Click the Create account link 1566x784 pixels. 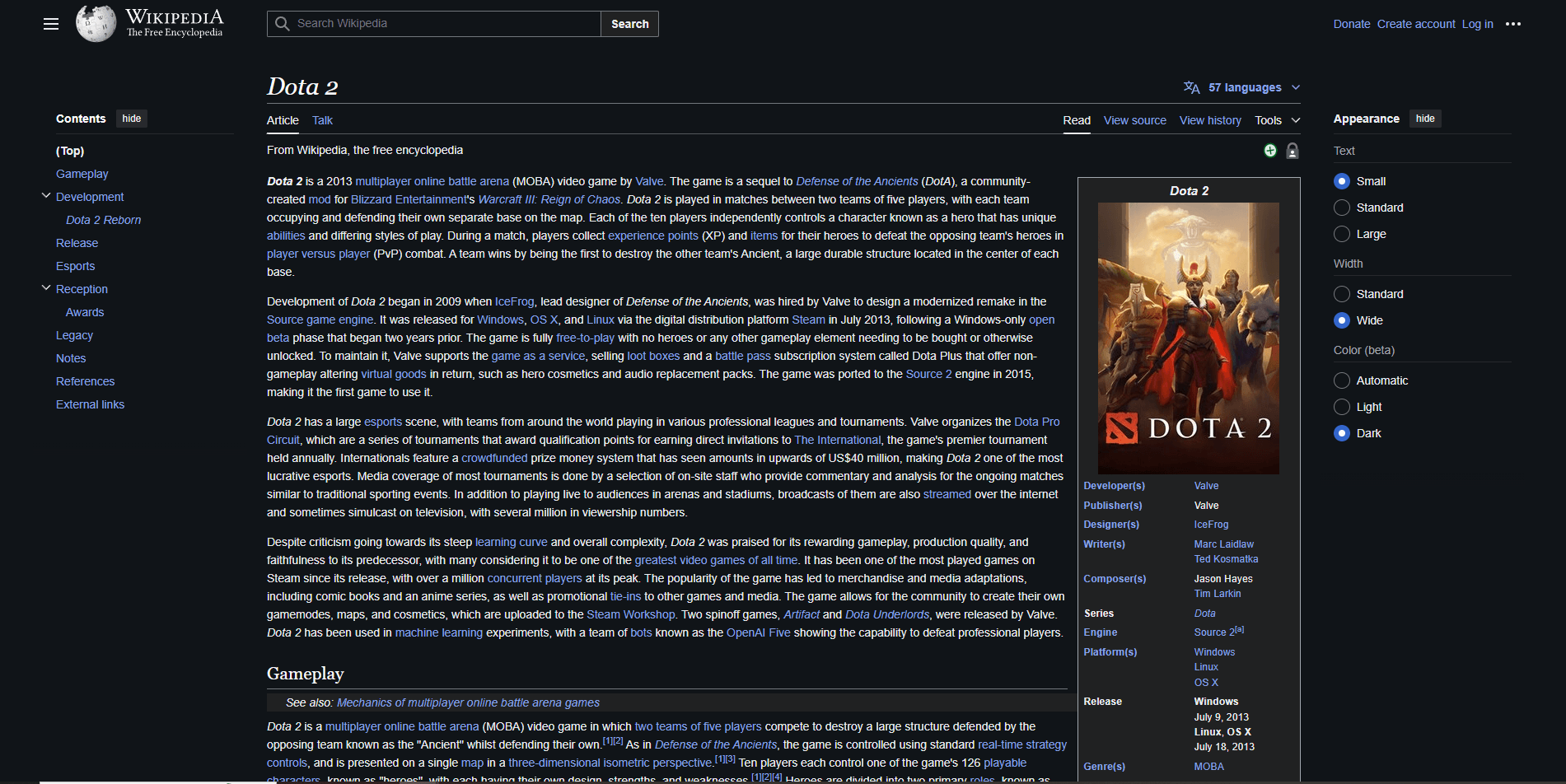(x=1416, y=24)
